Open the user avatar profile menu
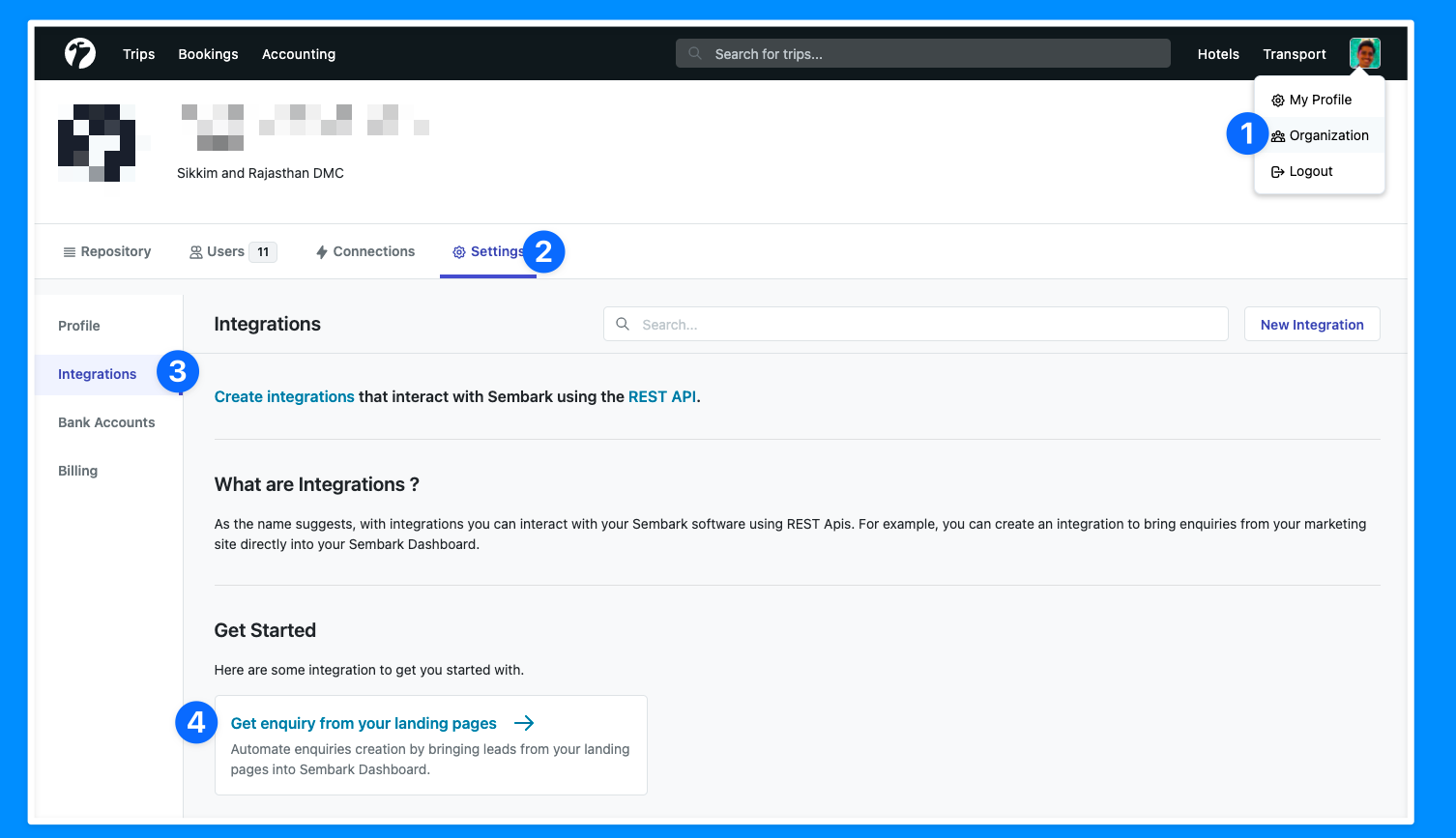Screen dimensions: 1456x838 [x=1365, y=53]
